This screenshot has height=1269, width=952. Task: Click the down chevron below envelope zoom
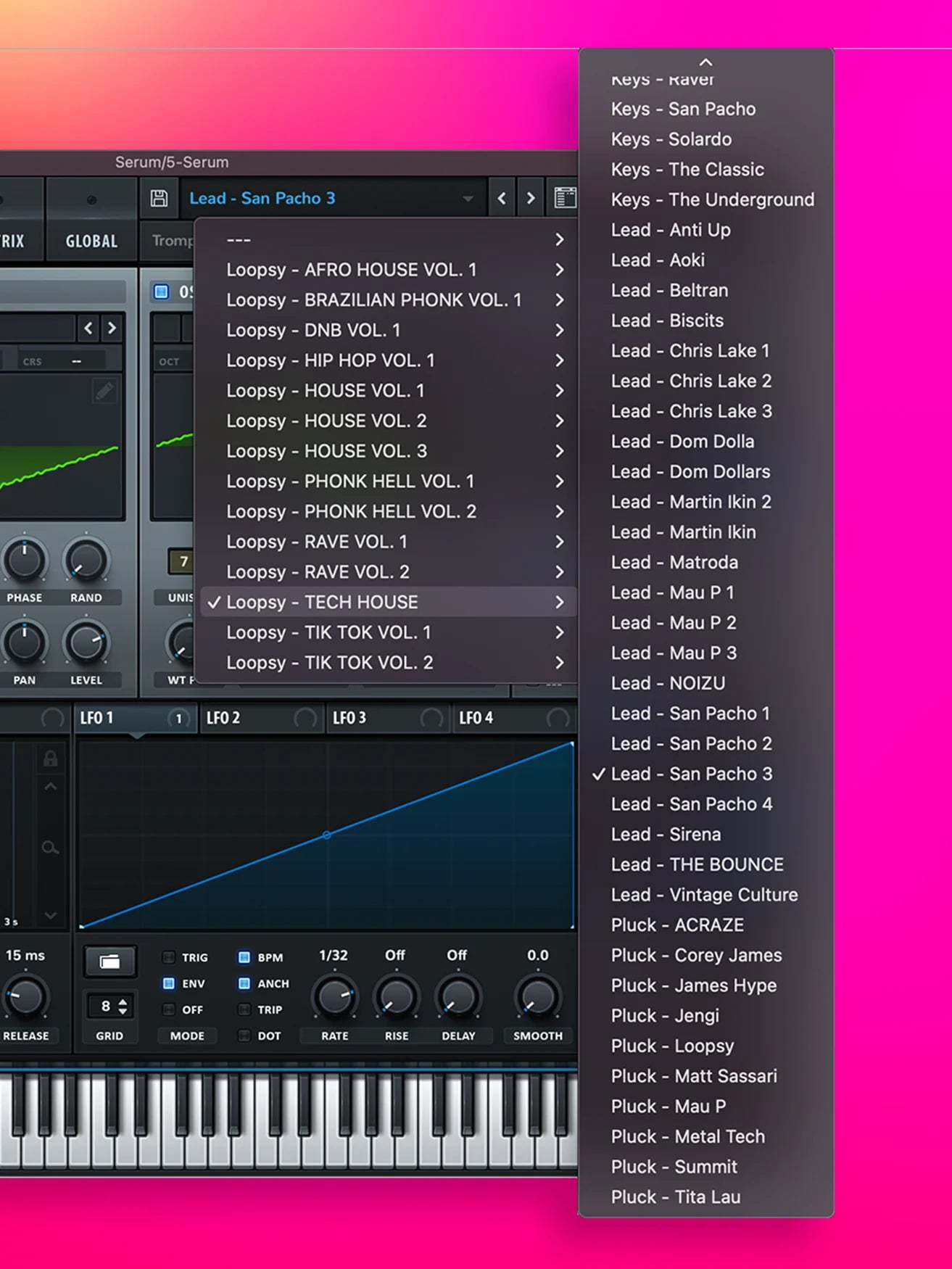tap(50, 916)
